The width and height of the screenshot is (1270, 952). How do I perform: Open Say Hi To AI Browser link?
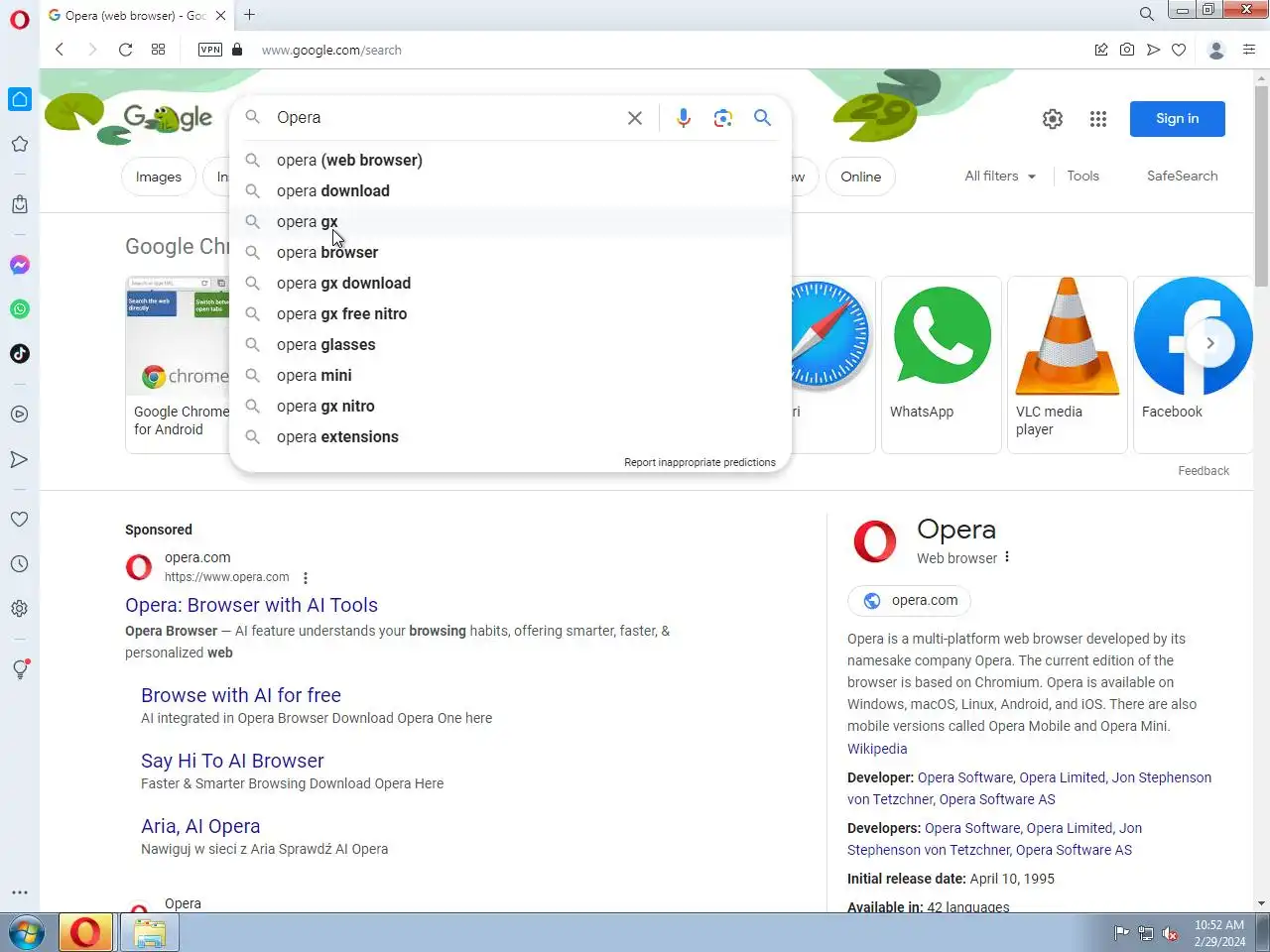point(232,761)
